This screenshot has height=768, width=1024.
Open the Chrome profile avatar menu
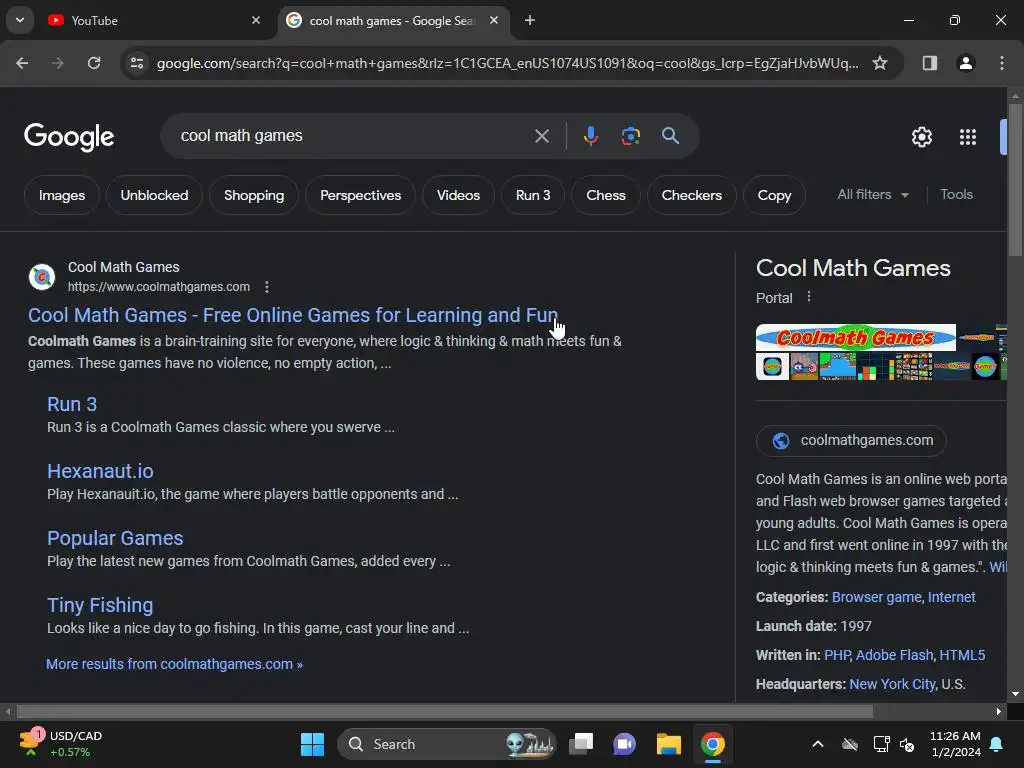point(965,63)
